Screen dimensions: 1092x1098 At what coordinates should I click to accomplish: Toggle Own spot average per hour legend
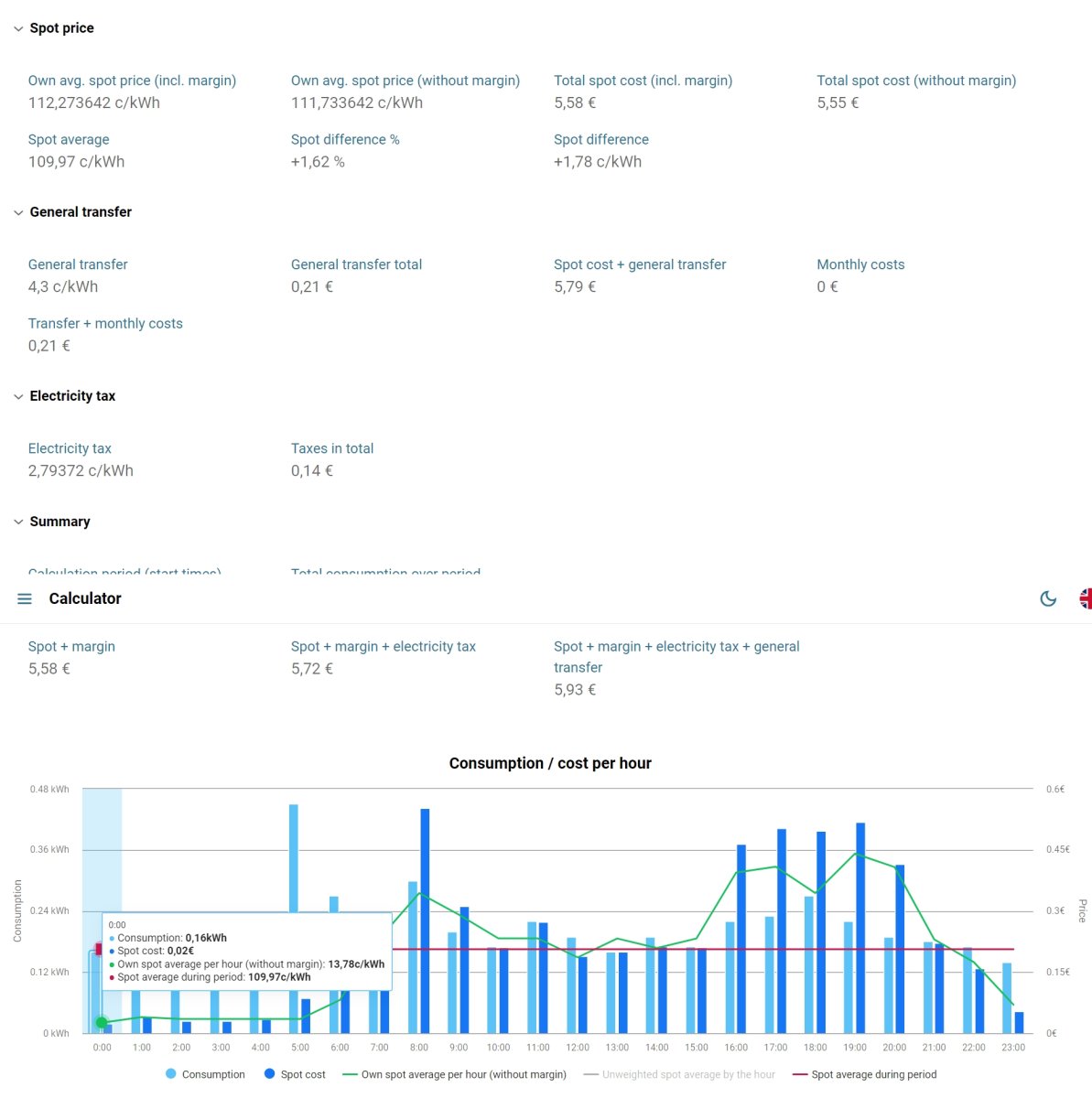(x=454, y=1074)
